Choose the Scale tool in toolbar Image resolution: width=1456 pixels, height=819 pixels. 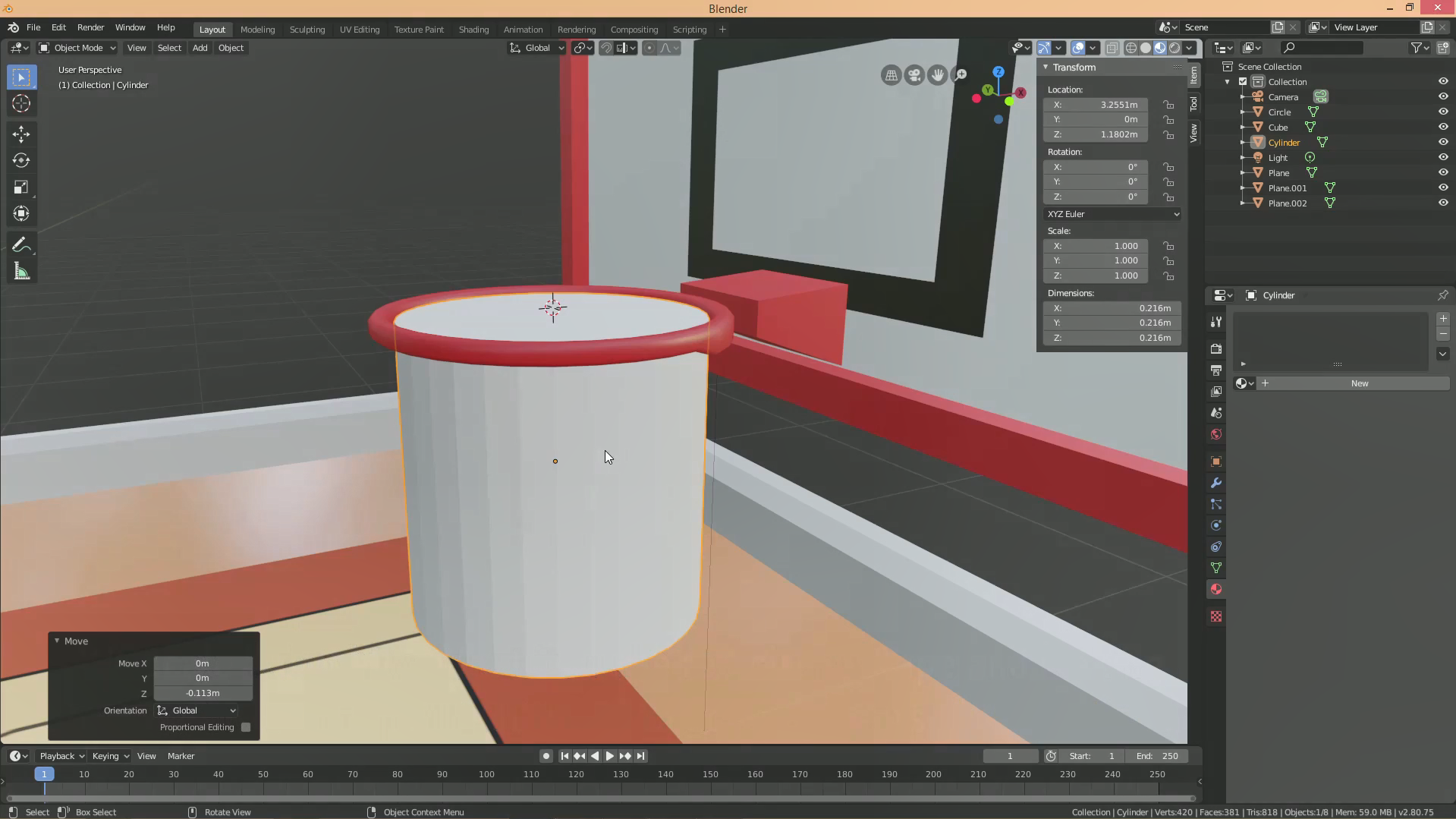pyautogui.click(x=21, y=187)
